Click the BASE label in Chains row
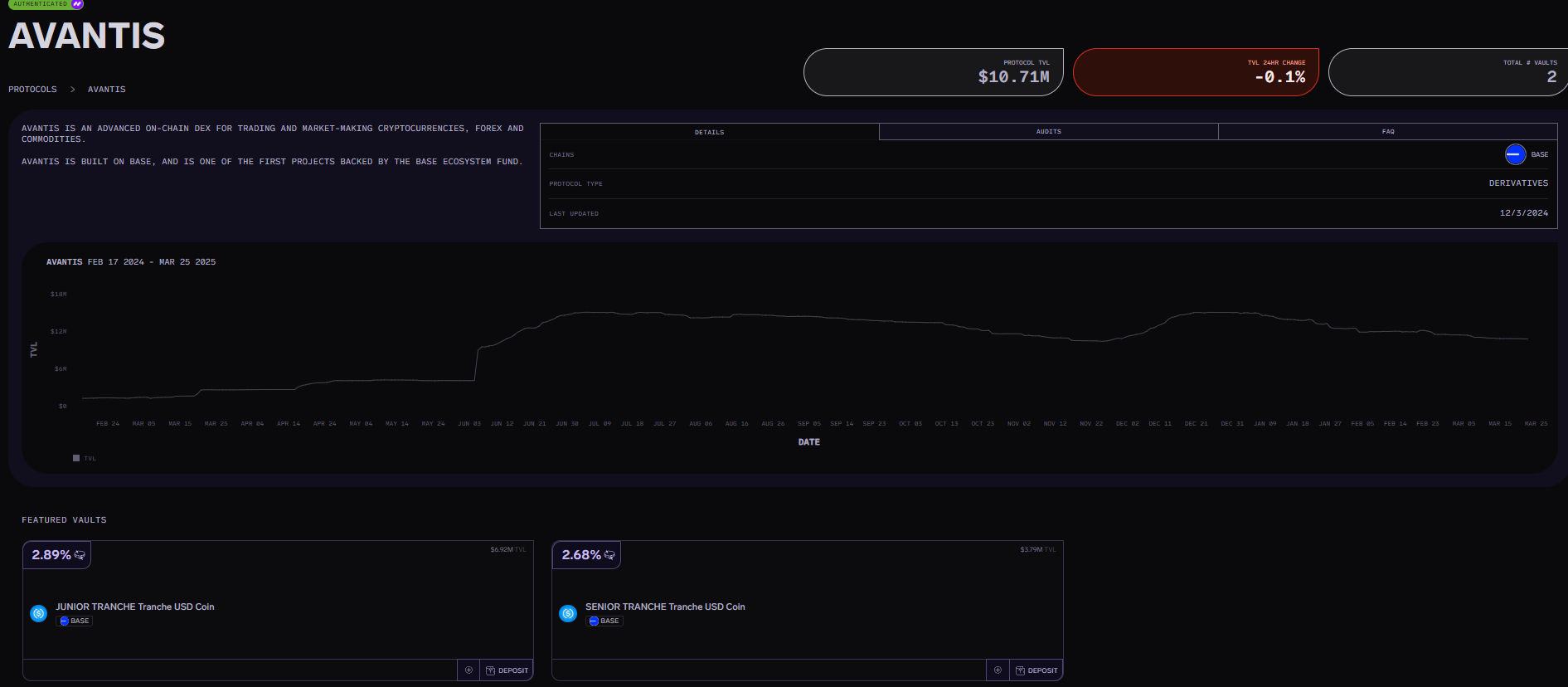 pyautogui.click(x=1540, y=154)
